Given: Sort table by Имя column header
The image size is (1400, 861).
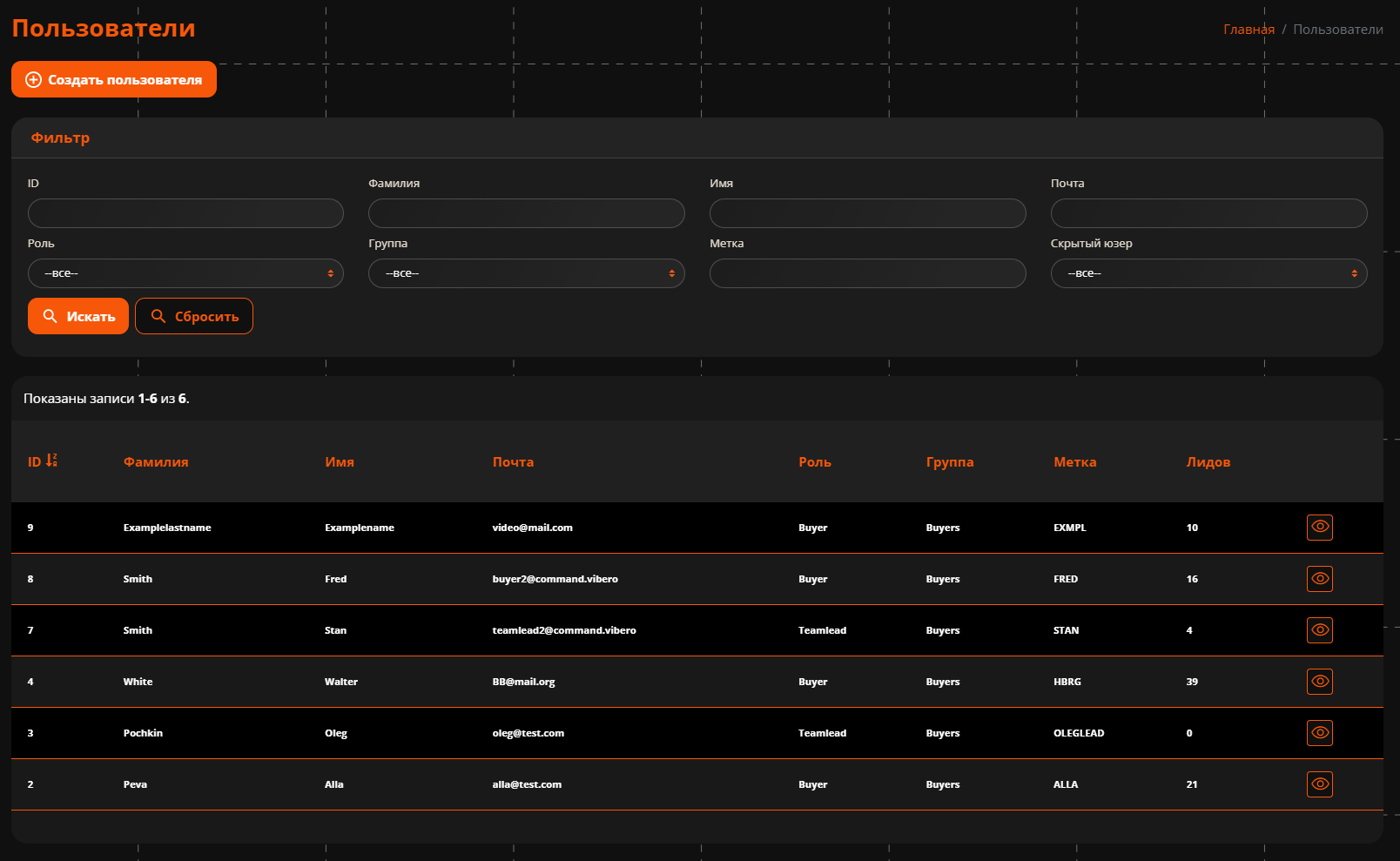Looking at the screenshot, I should [340, 462].
